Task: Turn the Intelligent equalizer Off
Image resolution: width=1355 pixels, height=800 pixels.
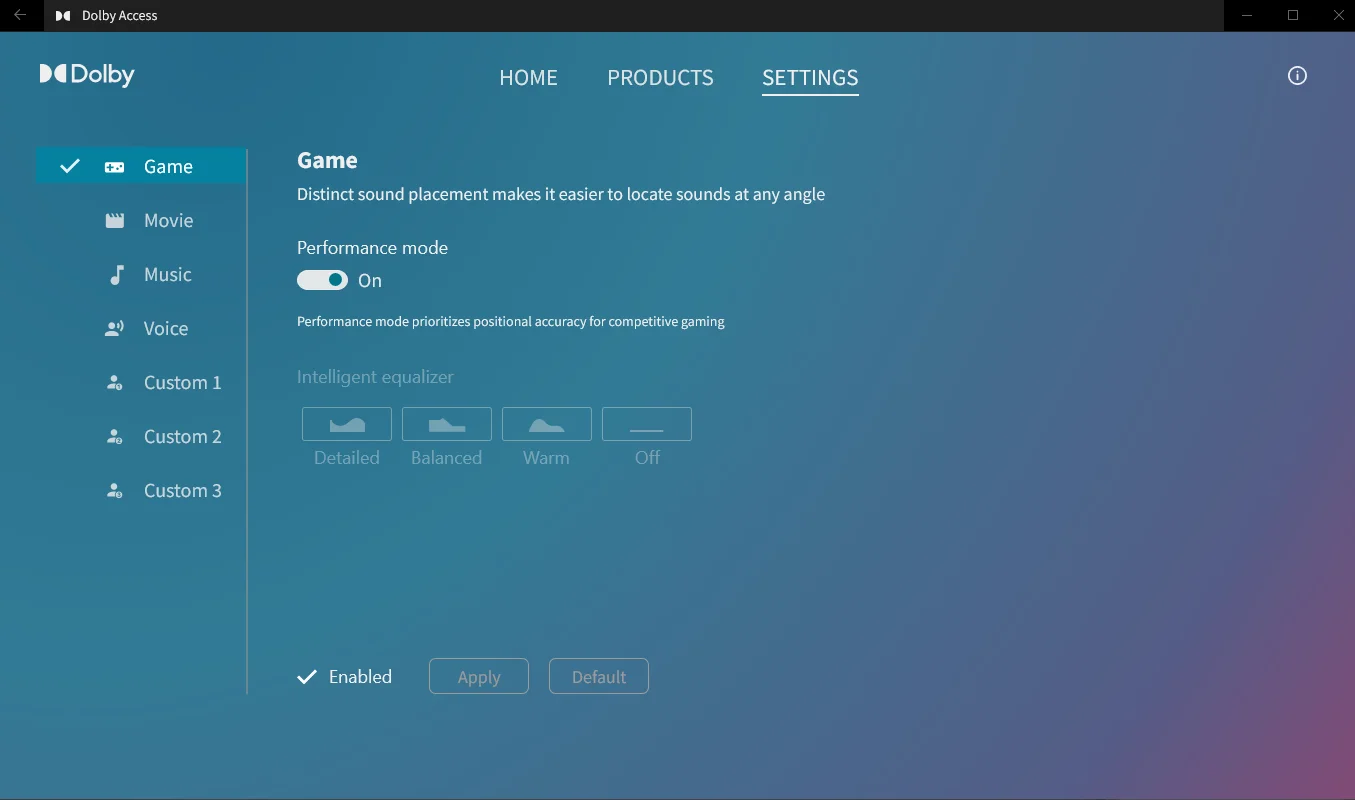Action: click(647, 424)
